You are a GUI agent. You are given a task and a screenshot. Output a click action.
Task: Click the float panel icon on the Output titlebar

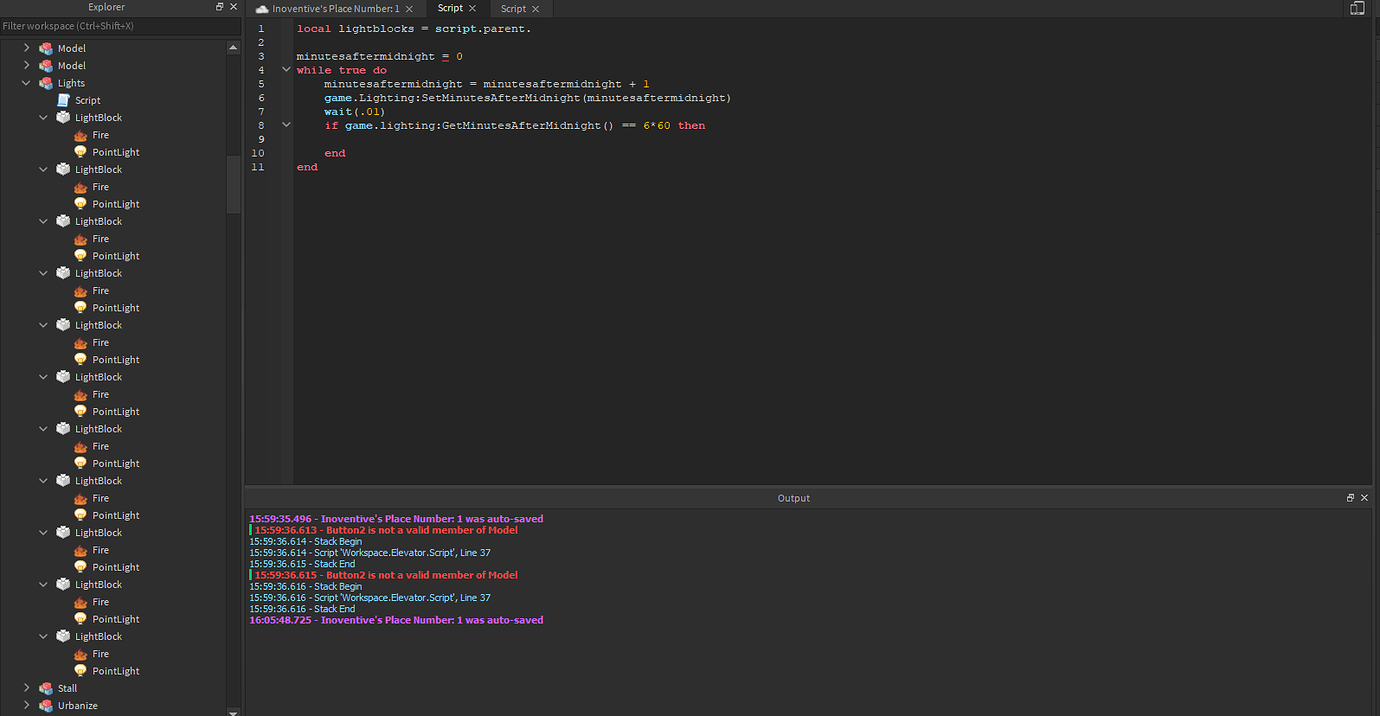point(1350,497)
